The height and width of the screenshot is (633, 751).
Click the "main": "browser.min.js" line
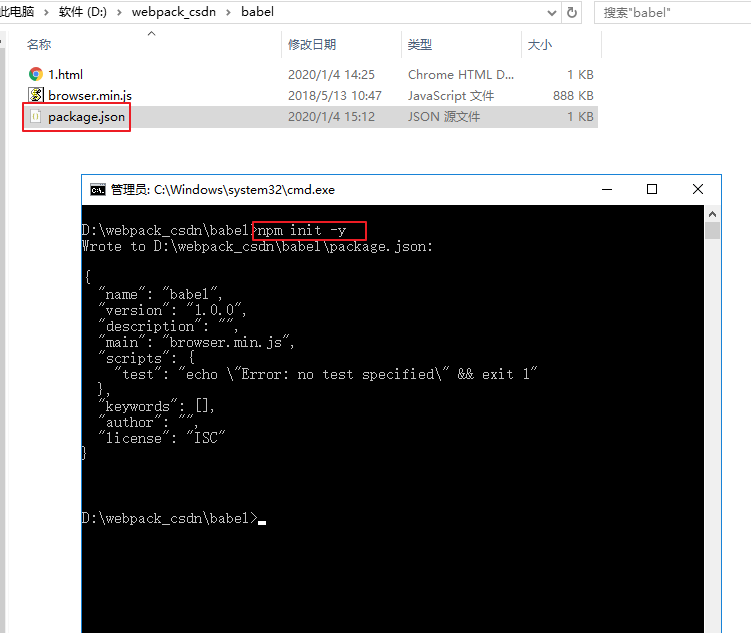tap(196, 342)
